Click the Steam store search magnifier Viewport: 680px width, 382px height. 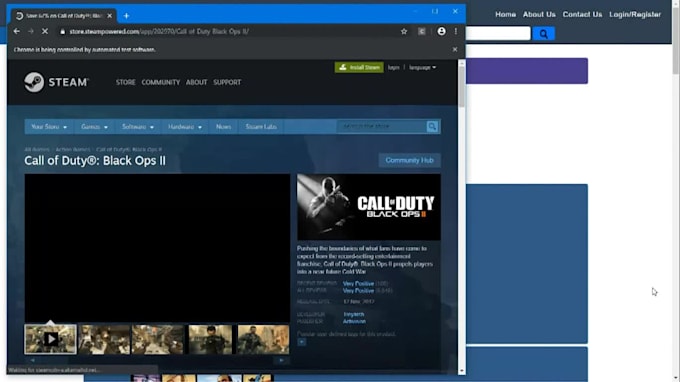click(x=432, y=127)
